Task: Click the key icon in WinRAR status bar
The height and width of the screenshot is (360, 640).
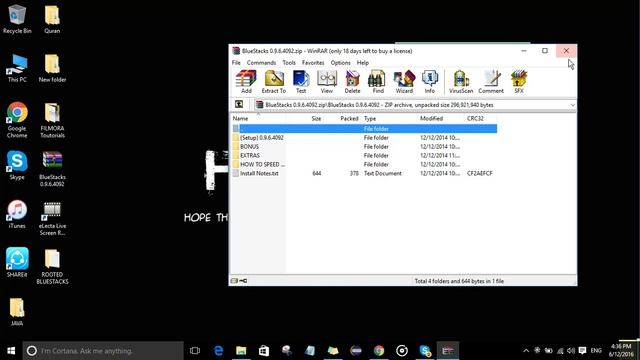Action: tap(243, 281)
